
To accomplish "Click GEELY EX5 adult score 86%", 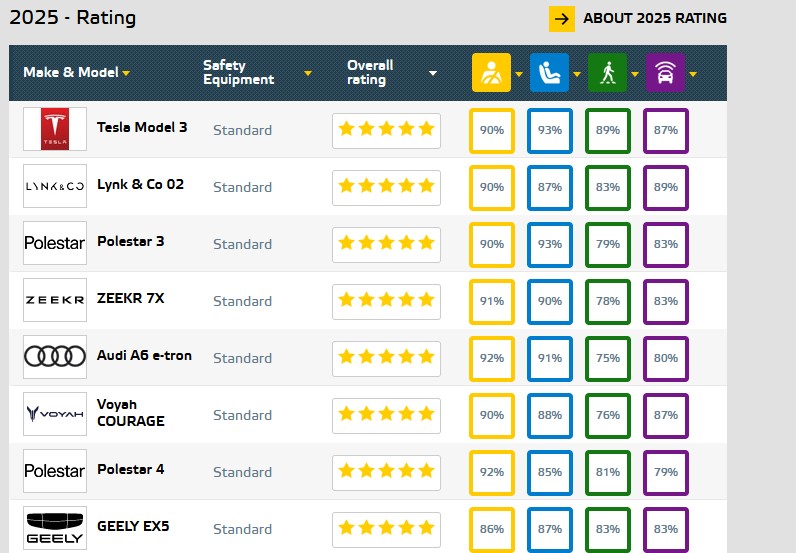I will tap(491, 529).
